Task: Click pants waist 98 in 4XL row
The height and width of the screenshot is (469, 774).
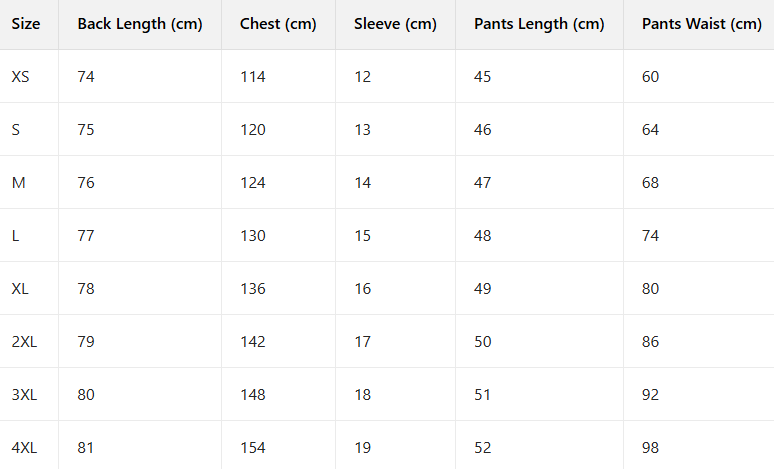Action: [651, 447]
